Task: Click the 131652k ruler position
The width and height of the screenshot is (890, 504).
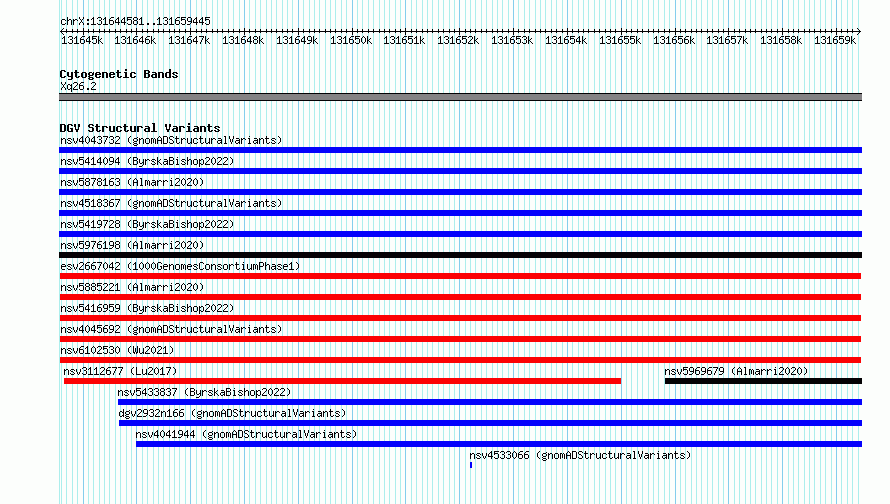Action: [458, 40]
